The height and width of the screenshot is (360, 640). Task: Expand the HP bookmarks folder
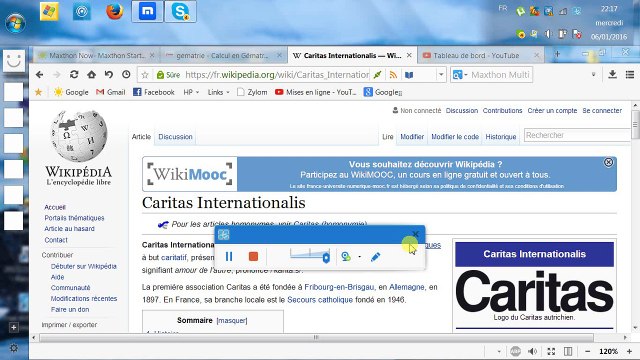click(x=191, y=92)
